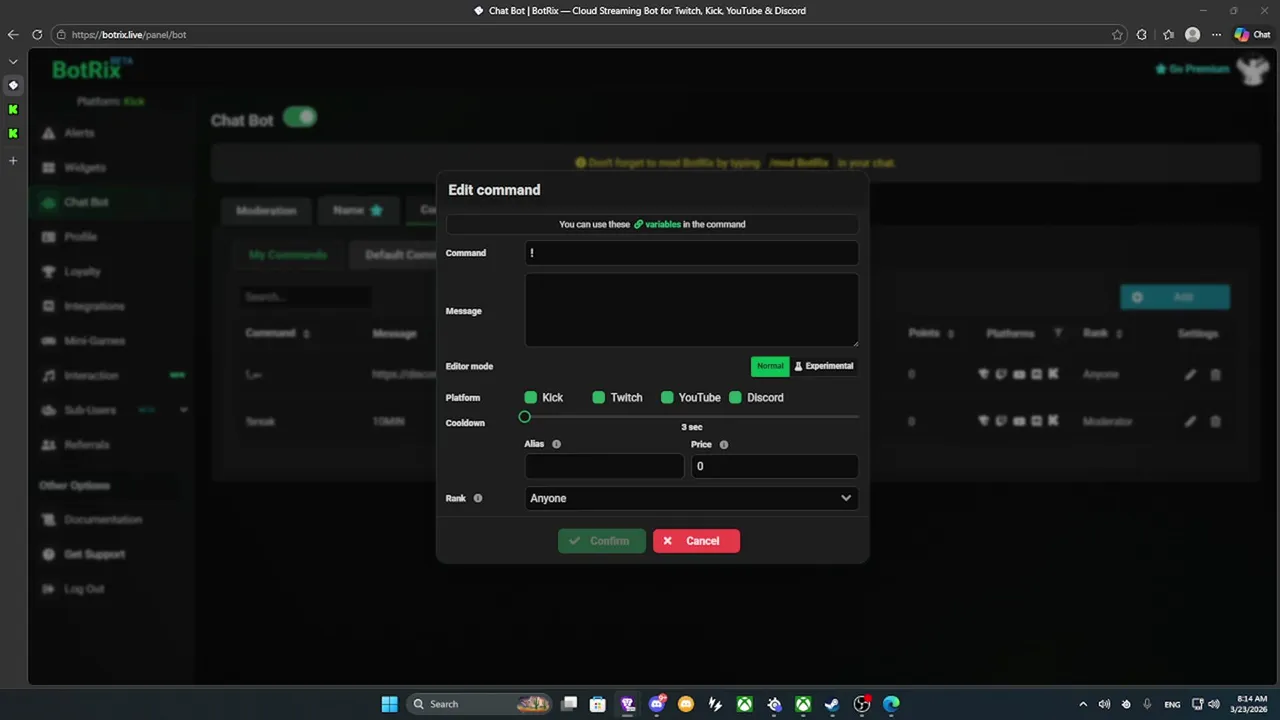
Task: Open the variables link
Action: tap(657, 224)
